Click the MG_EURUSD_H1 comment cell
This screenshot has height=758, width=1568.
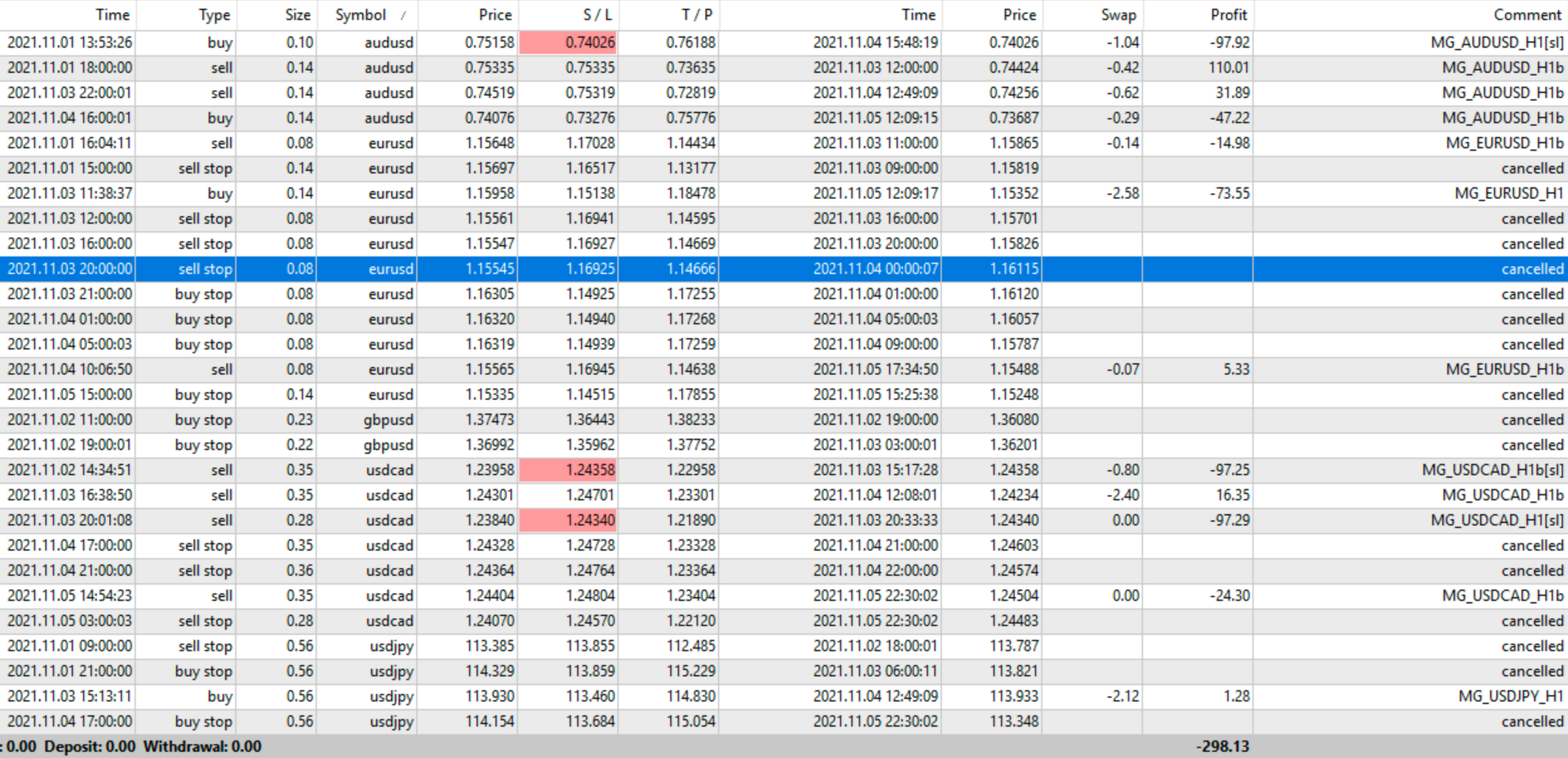tap(1507, 193)
